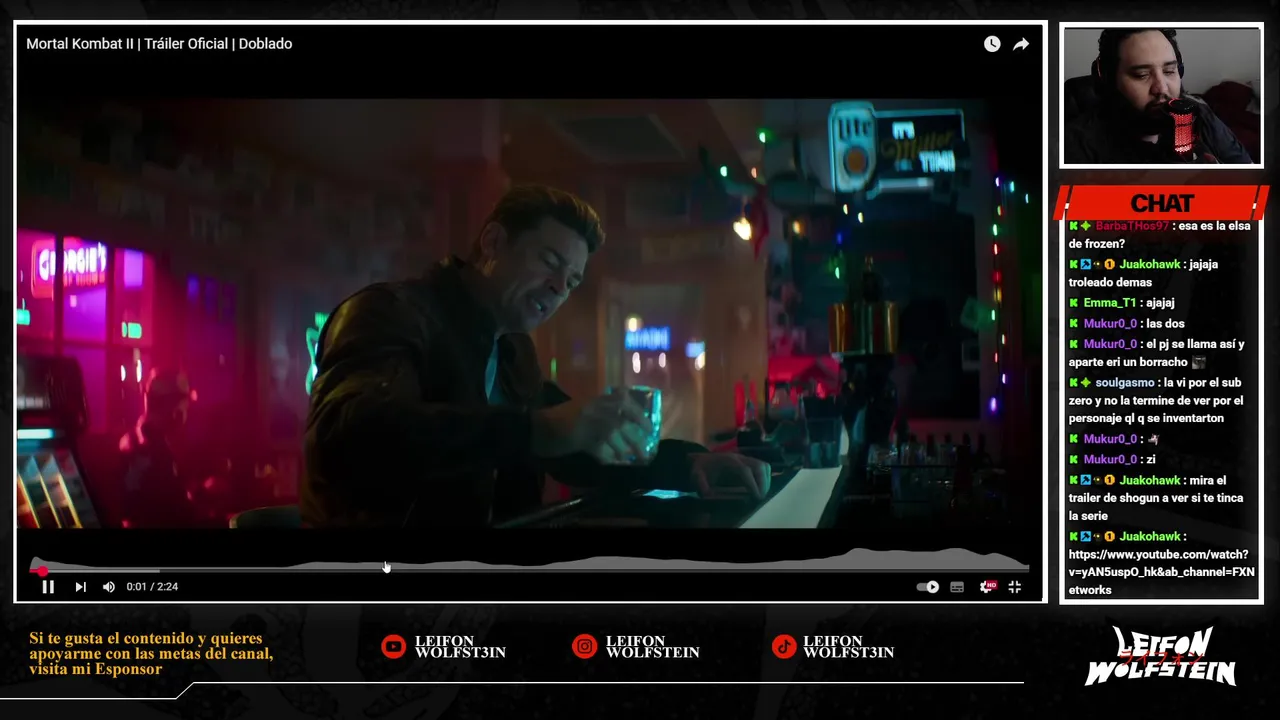Open video title 'Mortal Kombat II | Tráiler Oficial'
Image resolution: width=1280 pixels, height=720 pixels.
point(159,44)
